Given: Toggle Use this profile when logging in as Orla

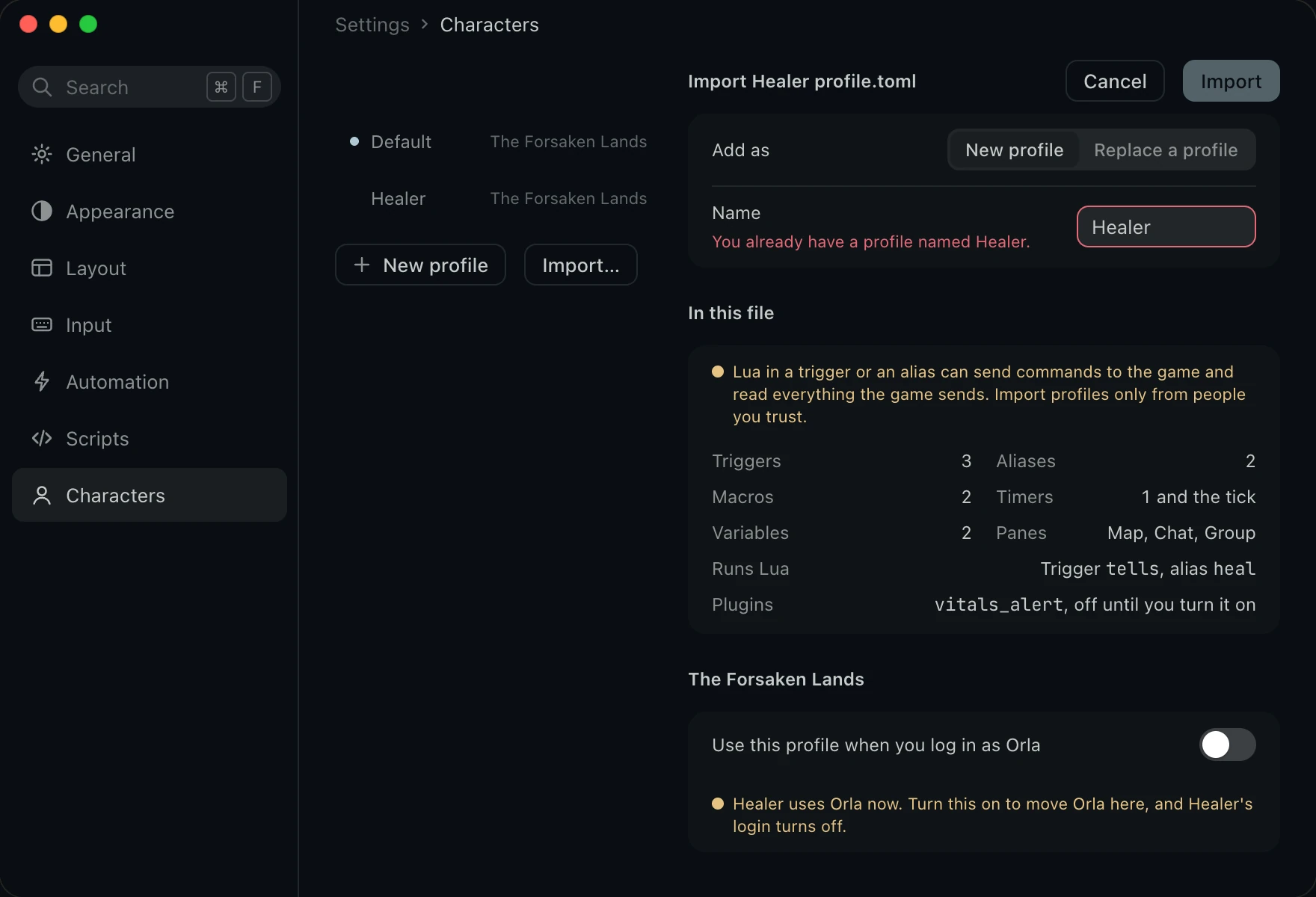Looking at the screenshot, I should [1228, 745].
